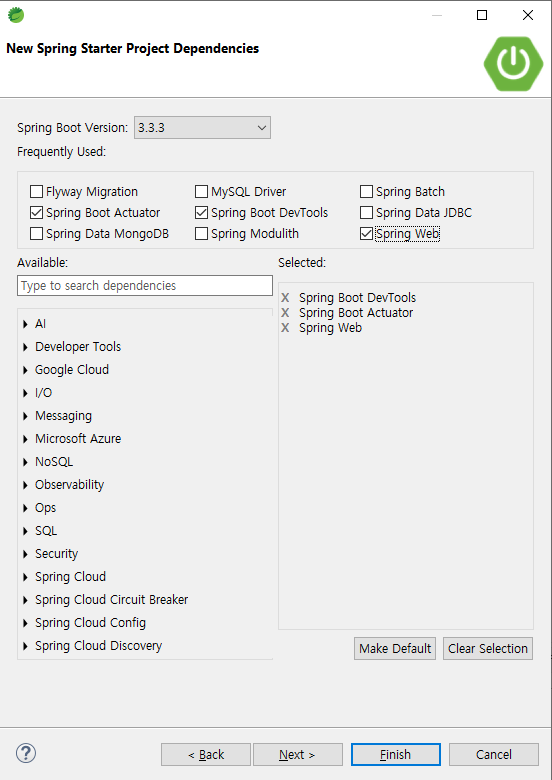Select Spring Web in Selected list
552x780 pixels.
tap(330, 327)
